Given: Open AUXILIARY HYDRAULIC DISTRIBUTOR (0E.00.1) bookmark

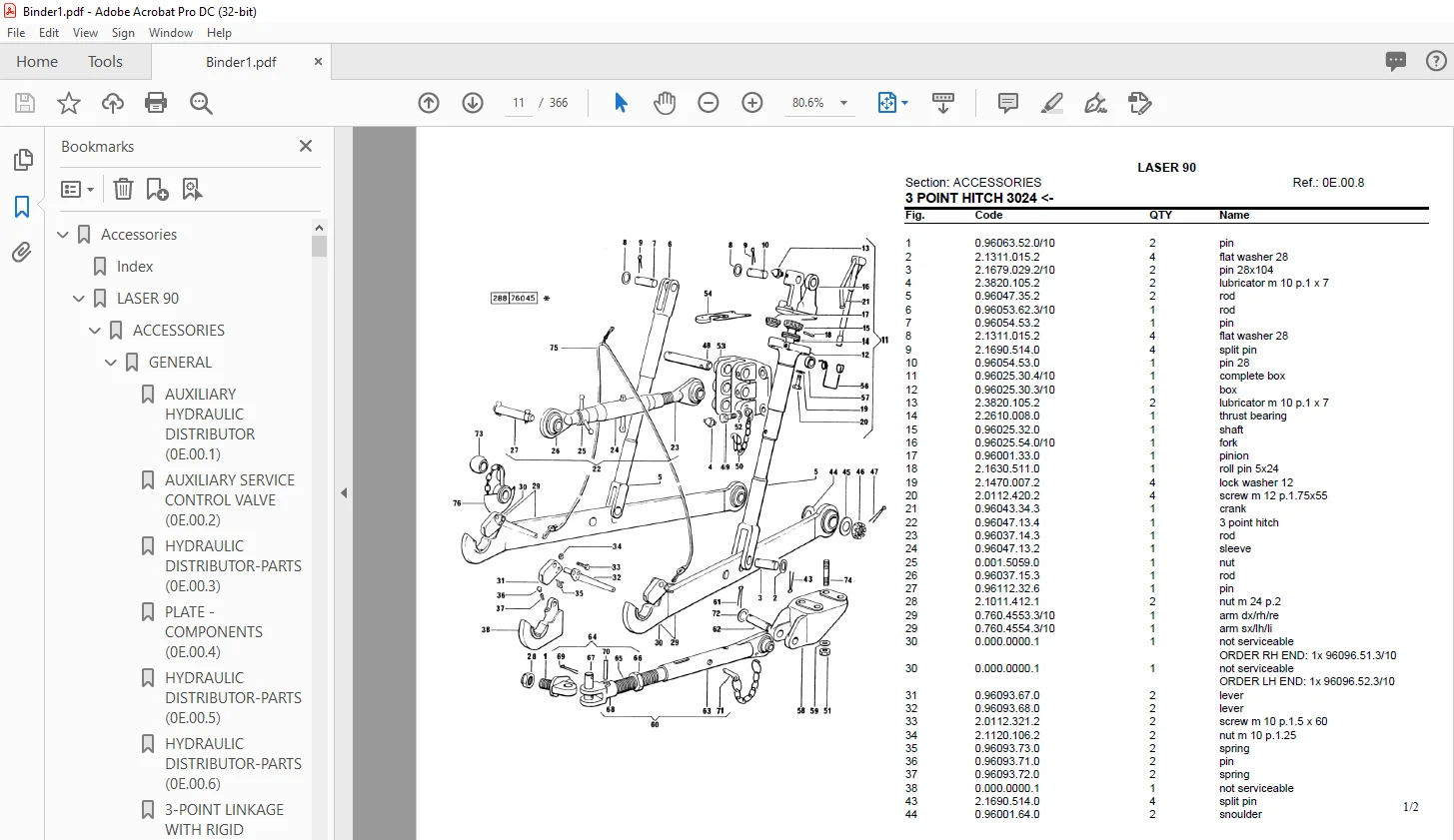Looking at the screenshot, I should (210, 424).
